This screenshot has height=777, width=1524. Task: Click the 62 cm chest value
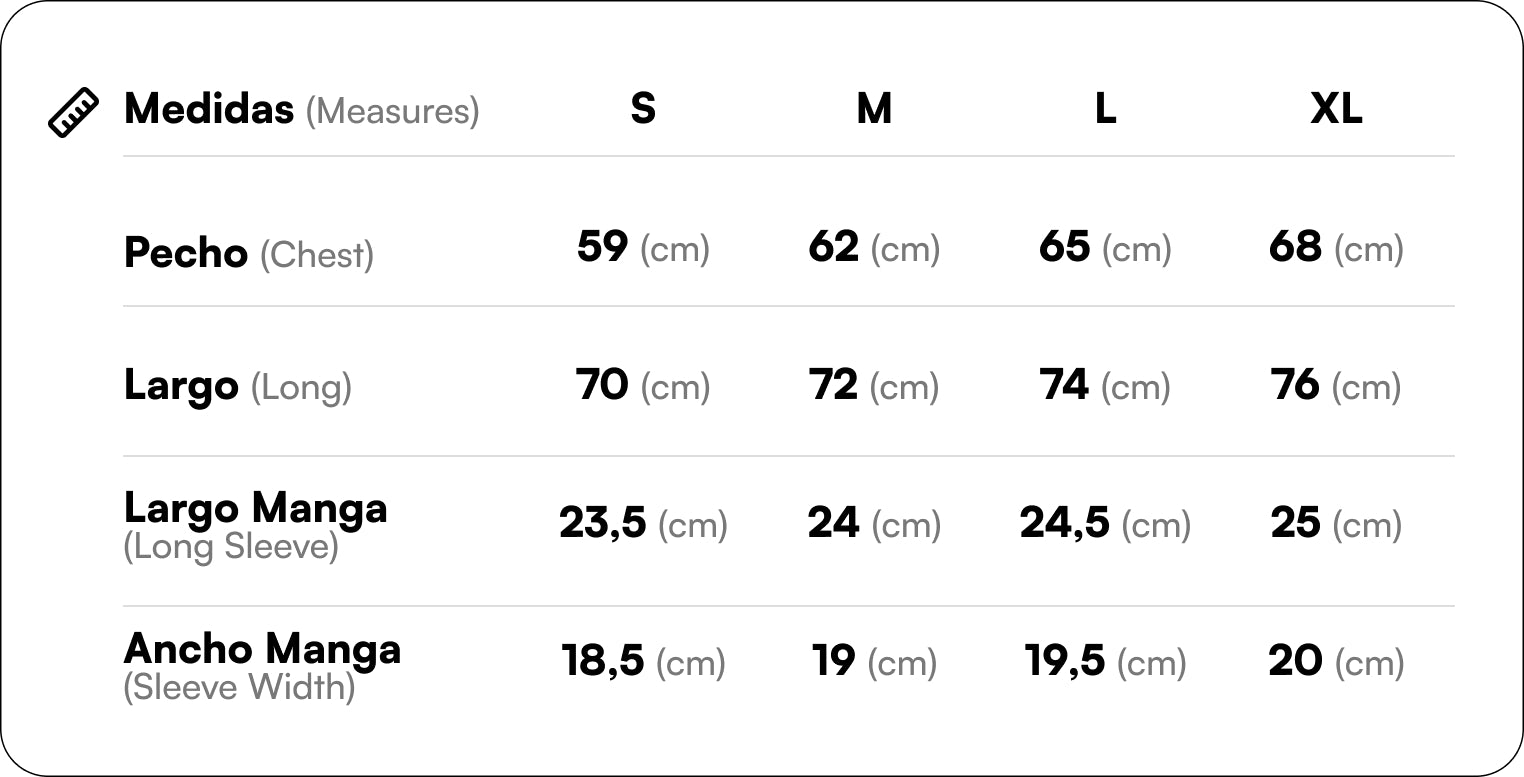874,247
